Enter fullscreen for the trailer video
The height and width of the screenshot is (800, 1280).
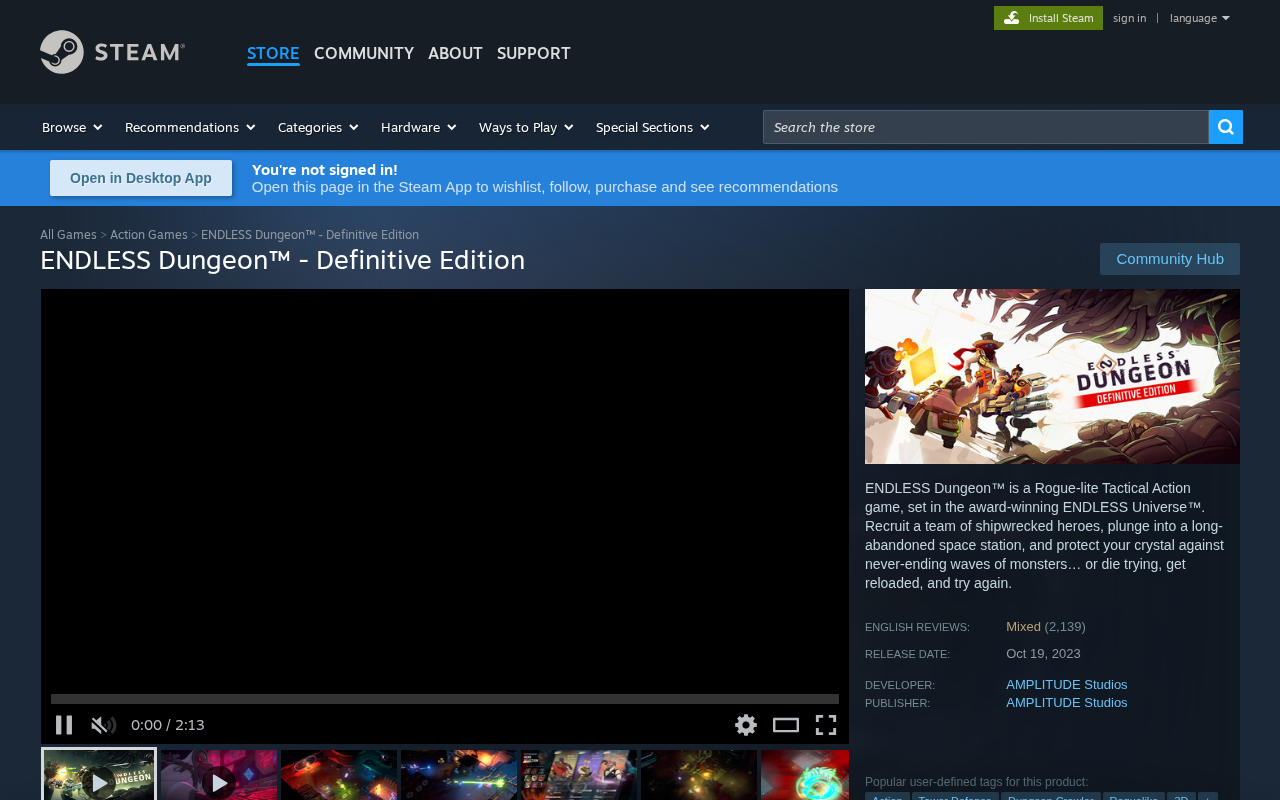pyautogui.click(x=826, y=725)
